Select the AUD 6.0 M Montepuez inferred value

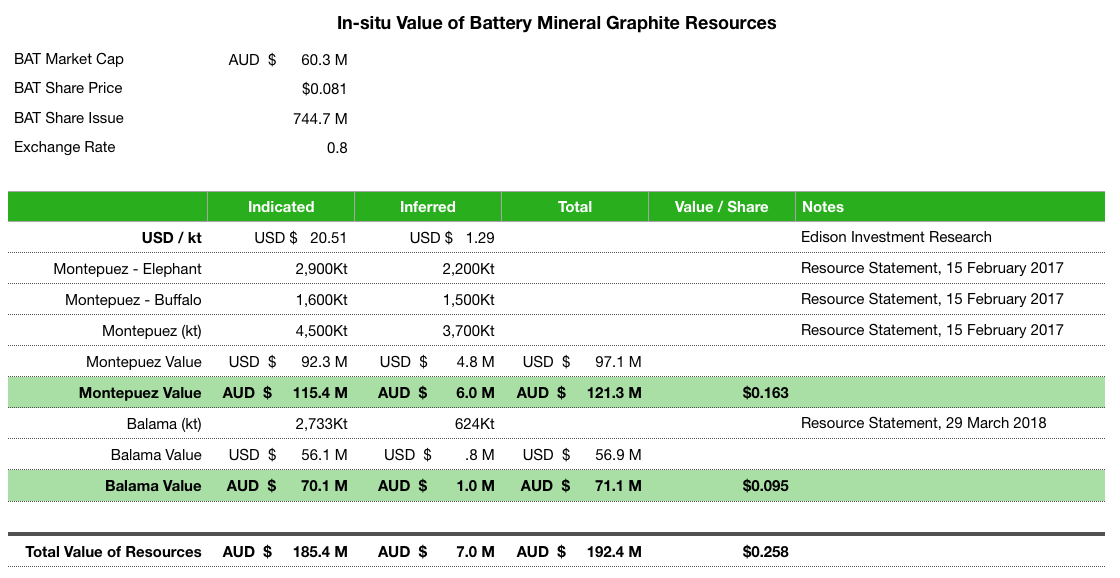[x=436, y=393]
